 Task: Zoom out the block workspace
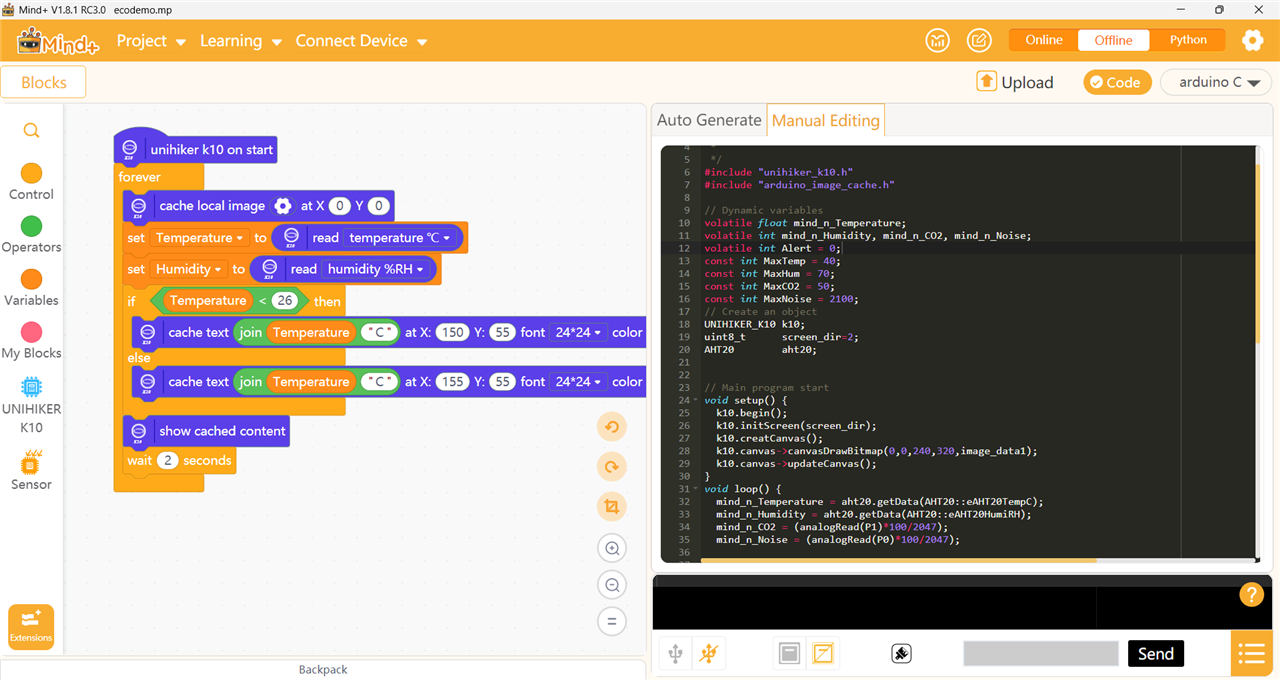pos(612,585)
